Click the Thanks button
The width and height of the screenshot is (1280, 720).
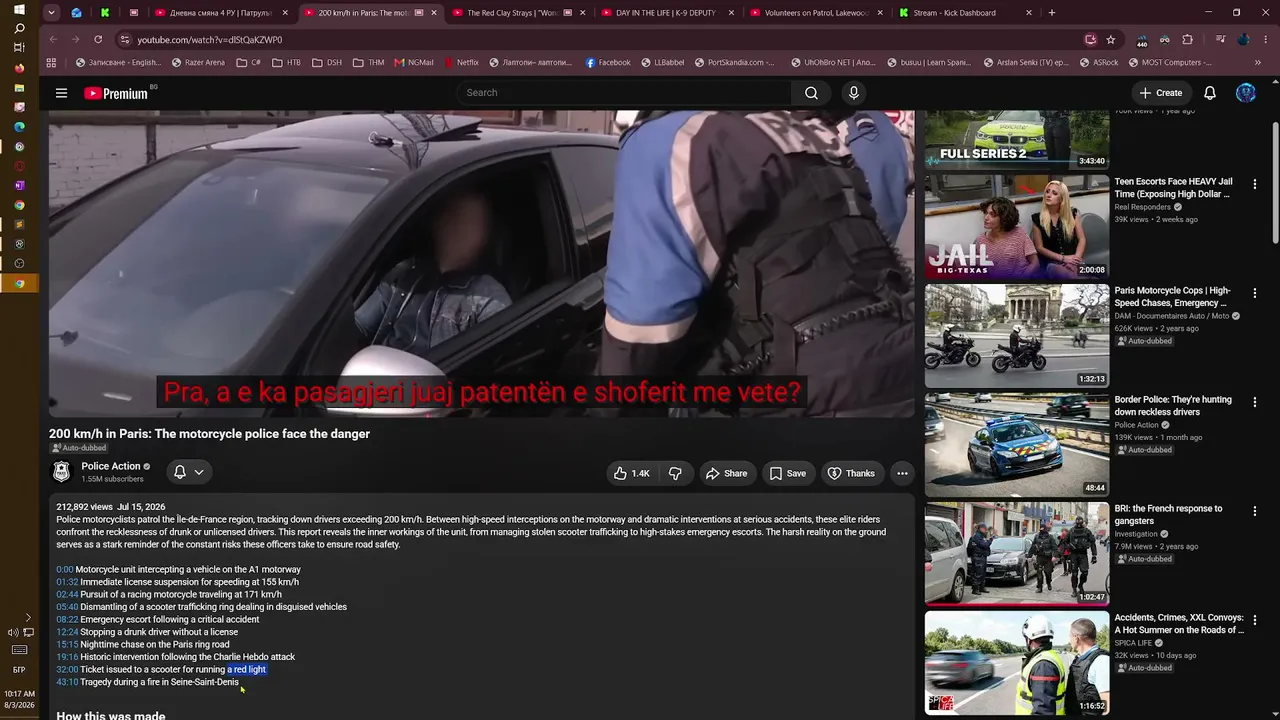click(851, 473)
